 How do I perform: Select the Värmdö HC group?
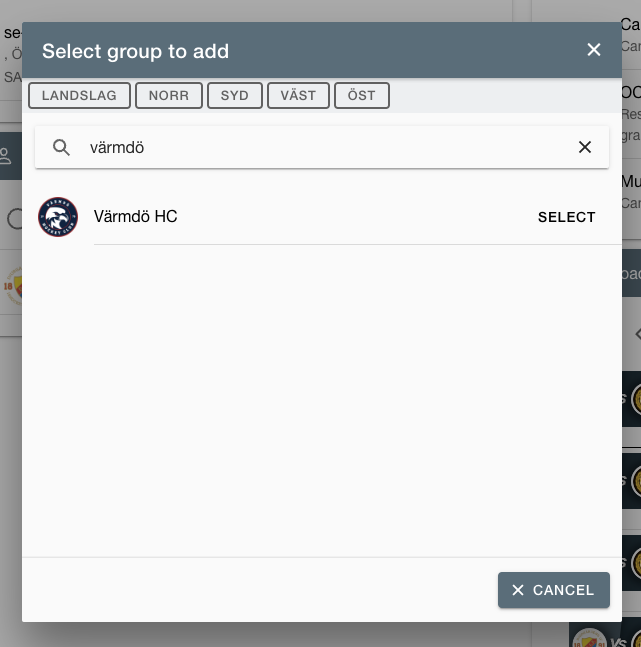[x=566, y=217]
